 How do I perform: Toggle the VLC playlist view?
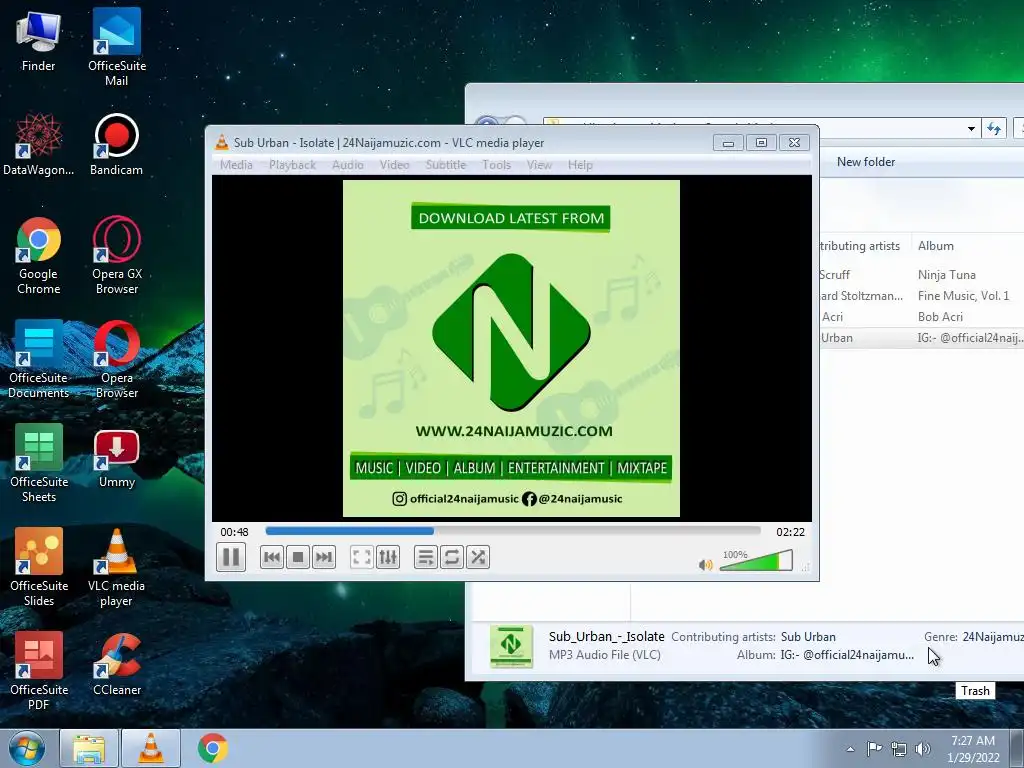[425, 557]
